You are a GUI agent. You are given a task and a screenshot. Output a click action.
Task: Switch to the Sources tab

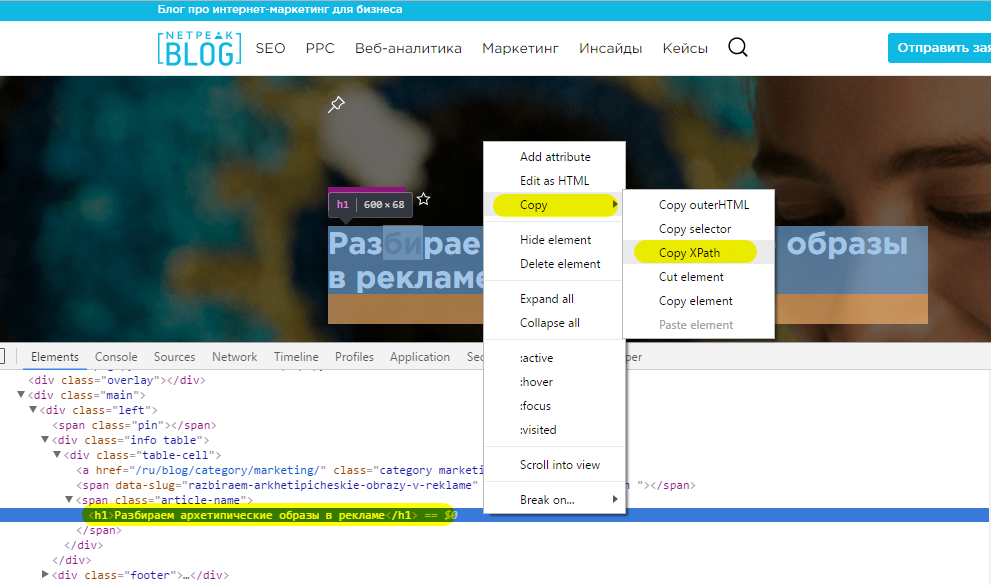coord(174,357)
